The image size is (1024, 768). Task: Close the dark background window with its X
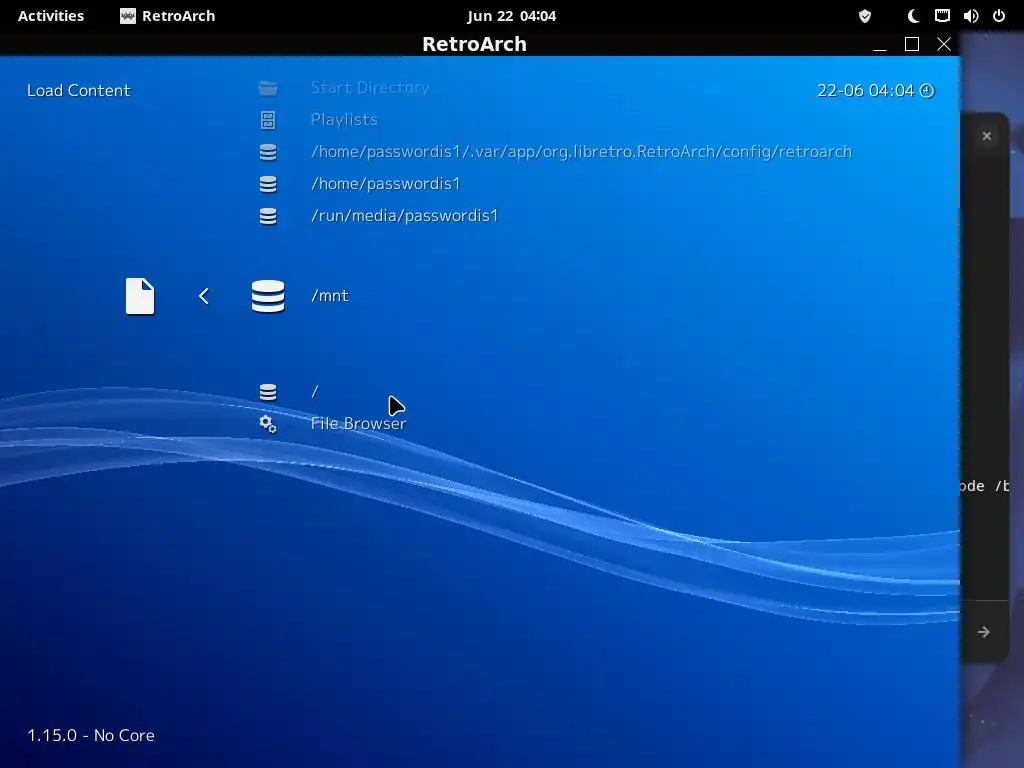click(x=987, y=136)
